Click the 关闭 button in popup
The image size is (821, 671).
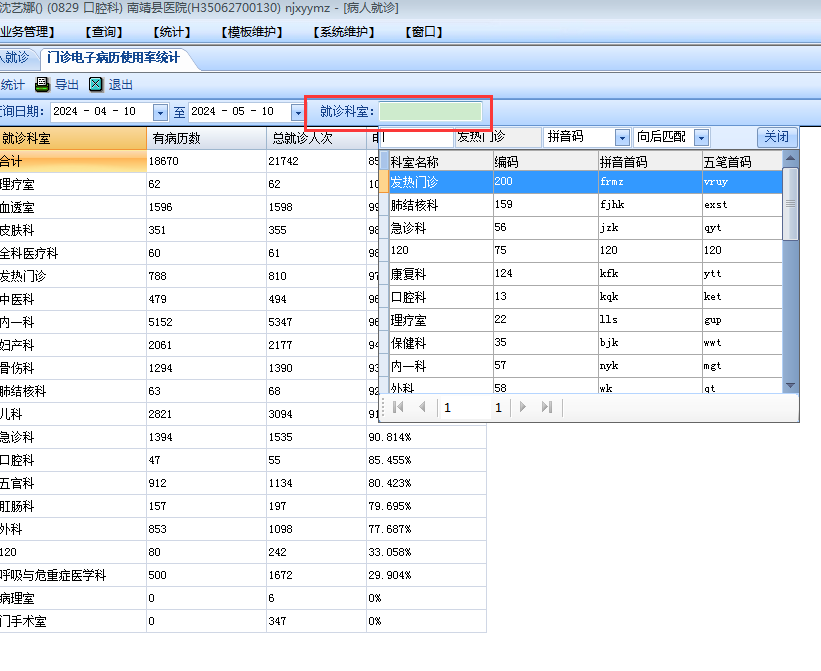pos(777,137)
